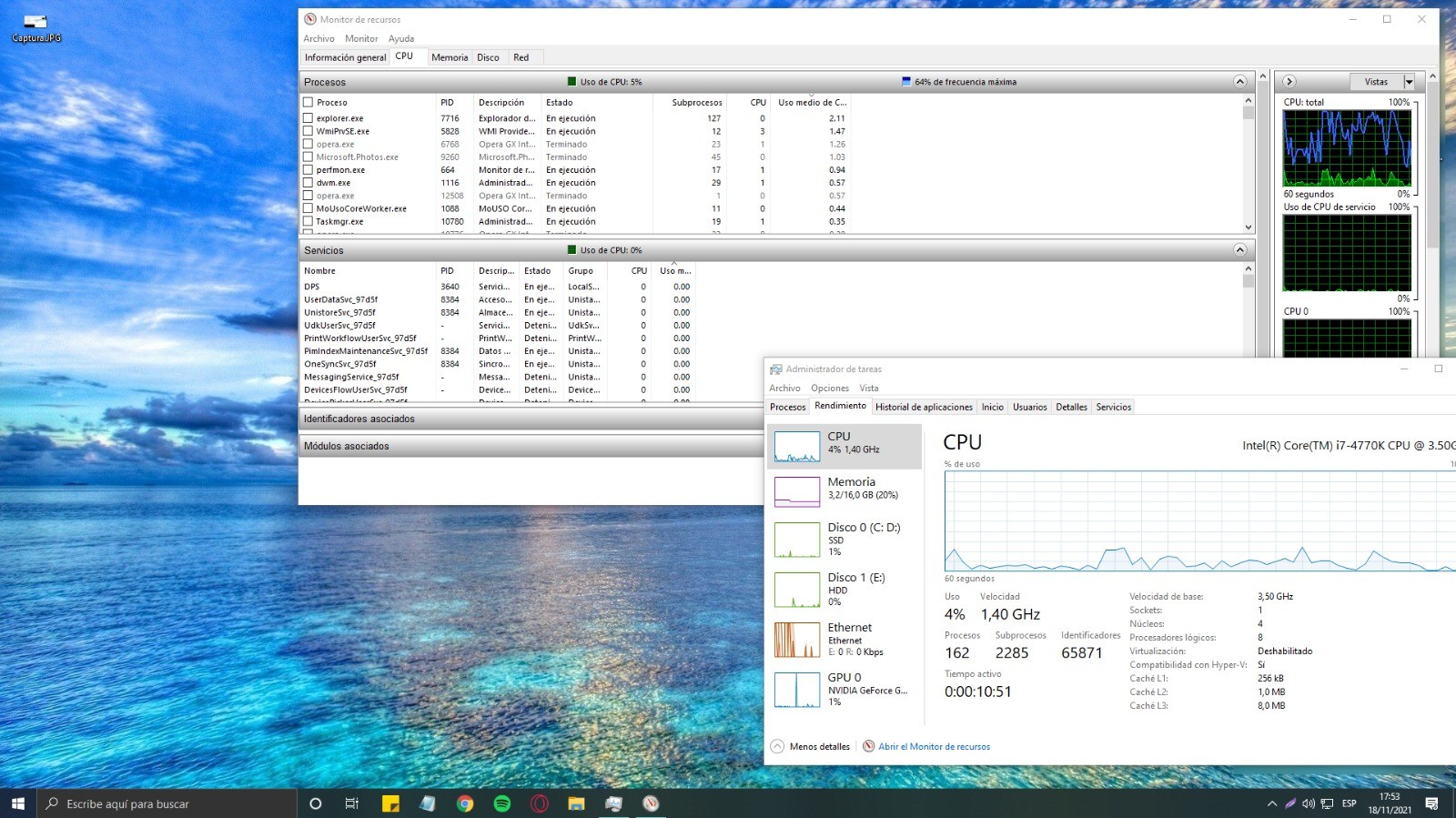
Task: Open Cortana circle icon on taskbar
Action: click(x=316, y=803)
